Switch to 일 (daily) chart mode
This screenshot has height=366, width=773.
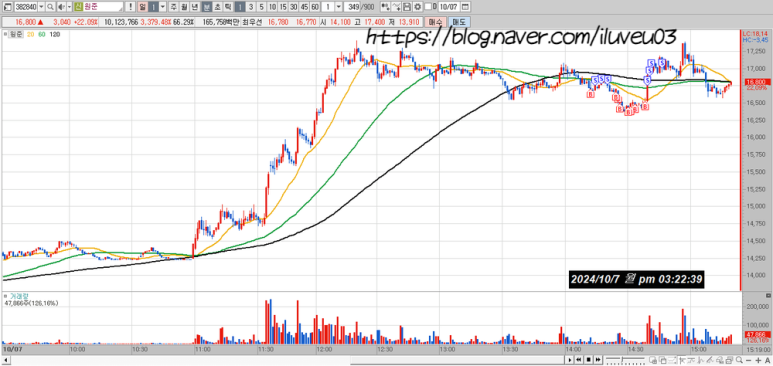(143, 7)
